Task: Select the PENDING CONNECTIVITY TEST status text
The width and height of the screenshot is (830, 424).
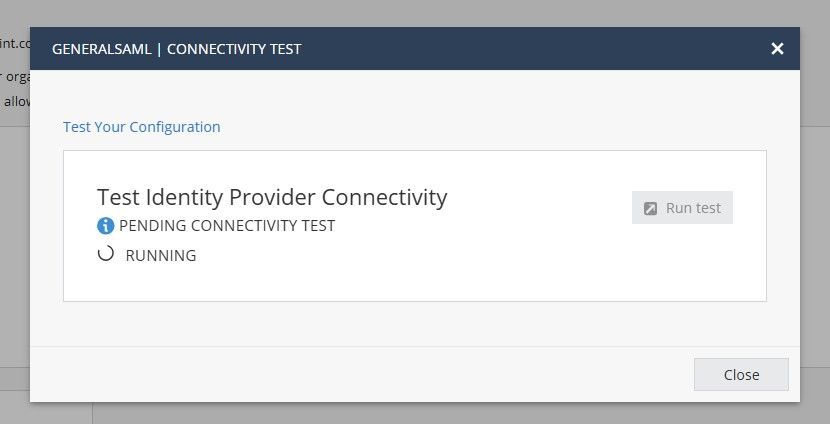Action: pyautogui.click(x=227, y=226)
